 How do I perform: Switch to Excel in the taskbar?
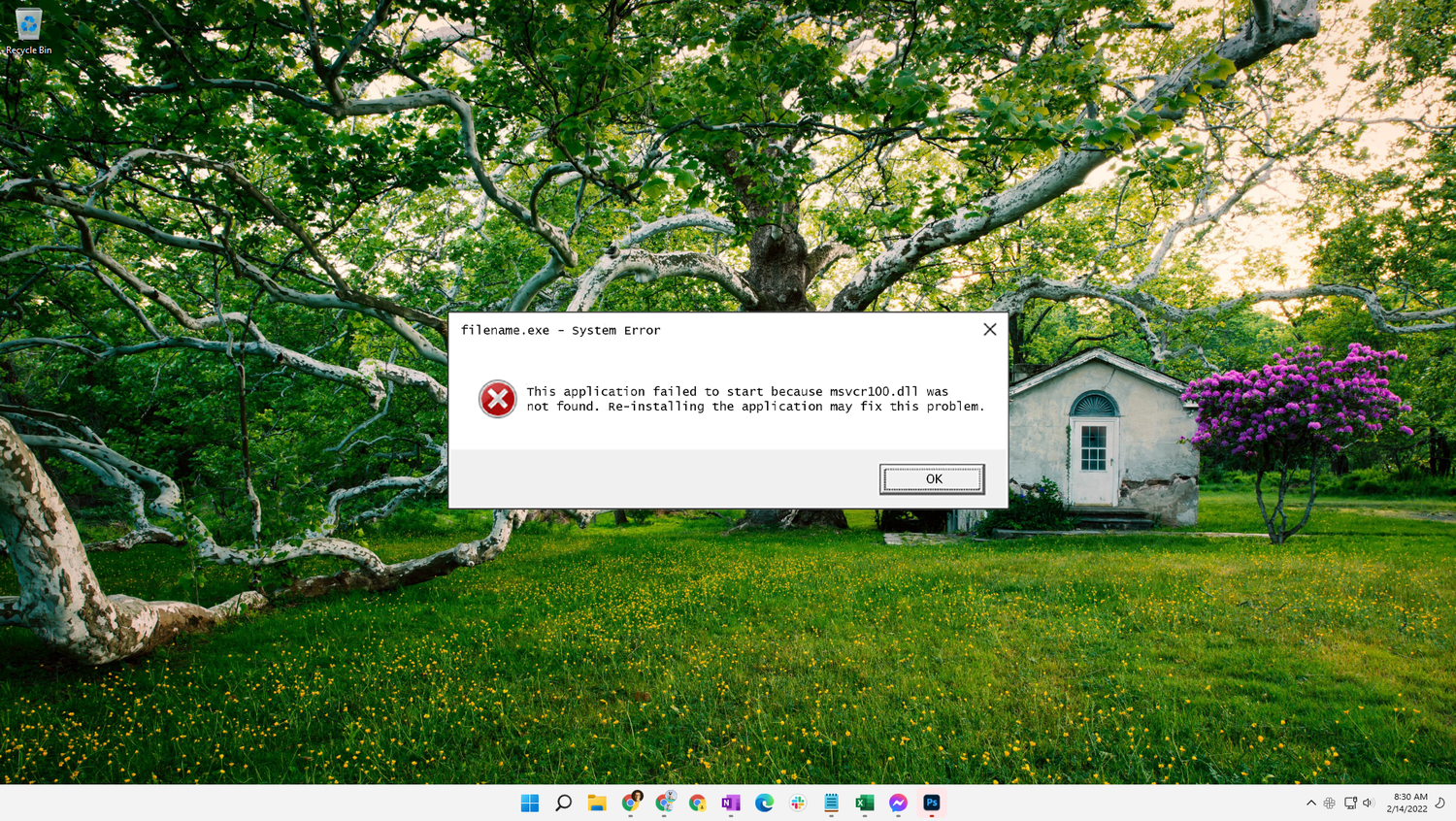click(865, 803)
